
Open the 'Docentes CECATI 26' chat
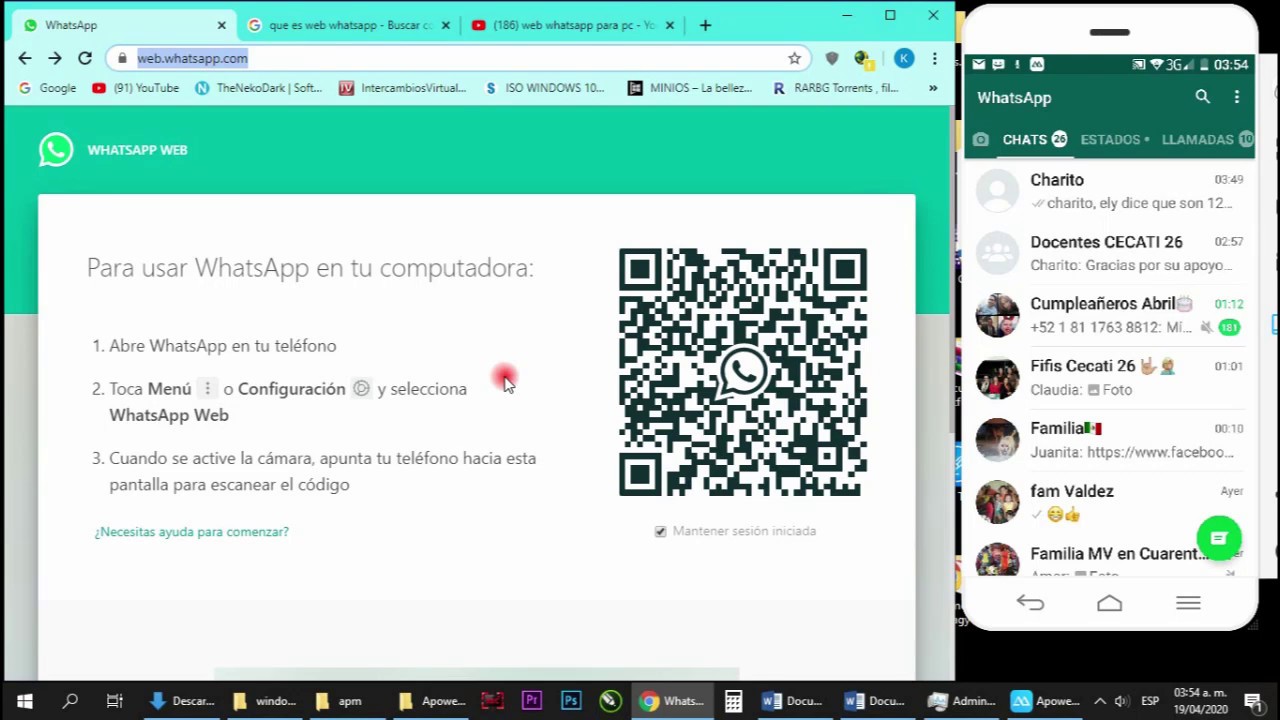(1109, 253)
